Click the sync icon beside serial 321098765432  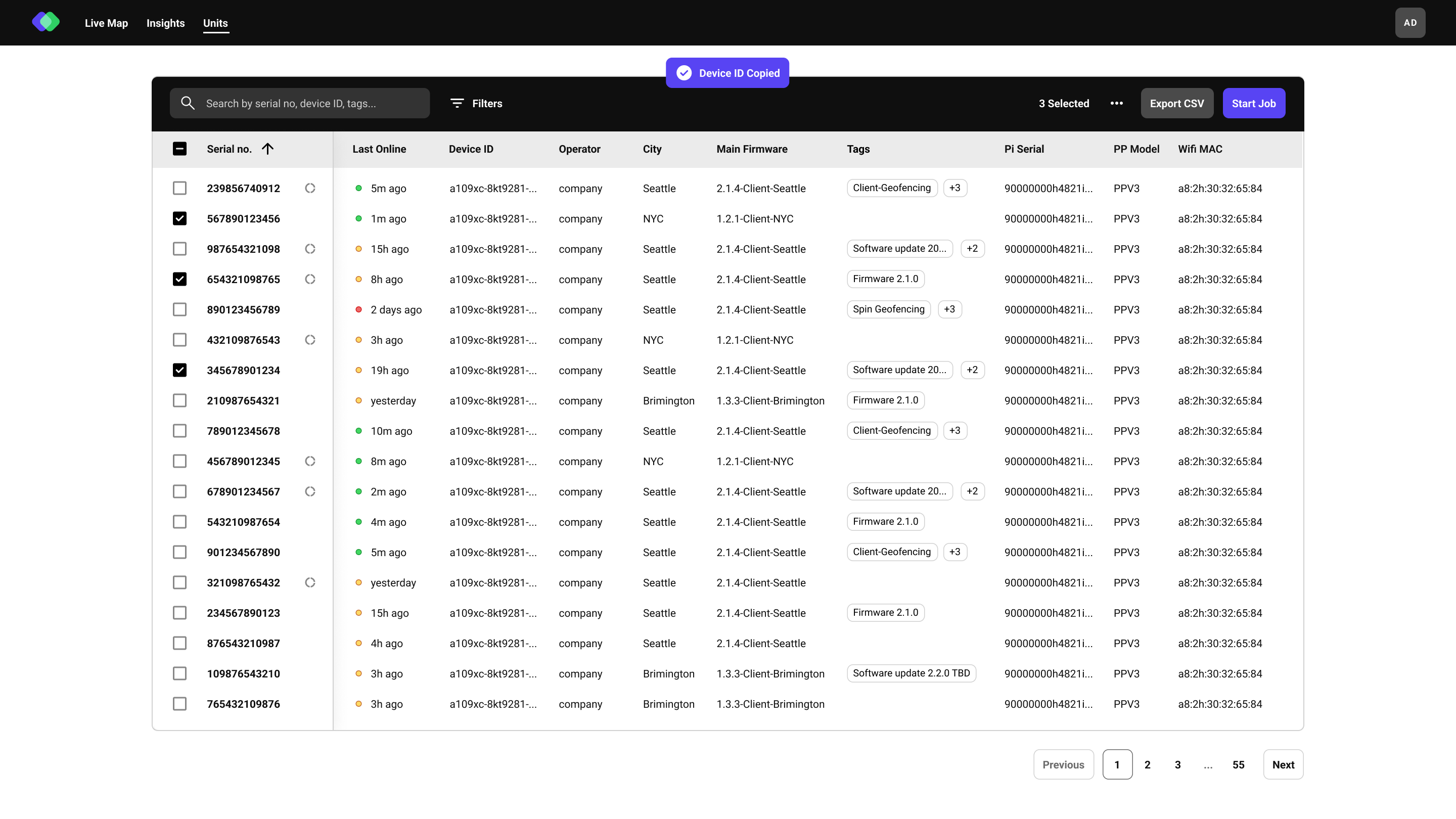[310, 582]
